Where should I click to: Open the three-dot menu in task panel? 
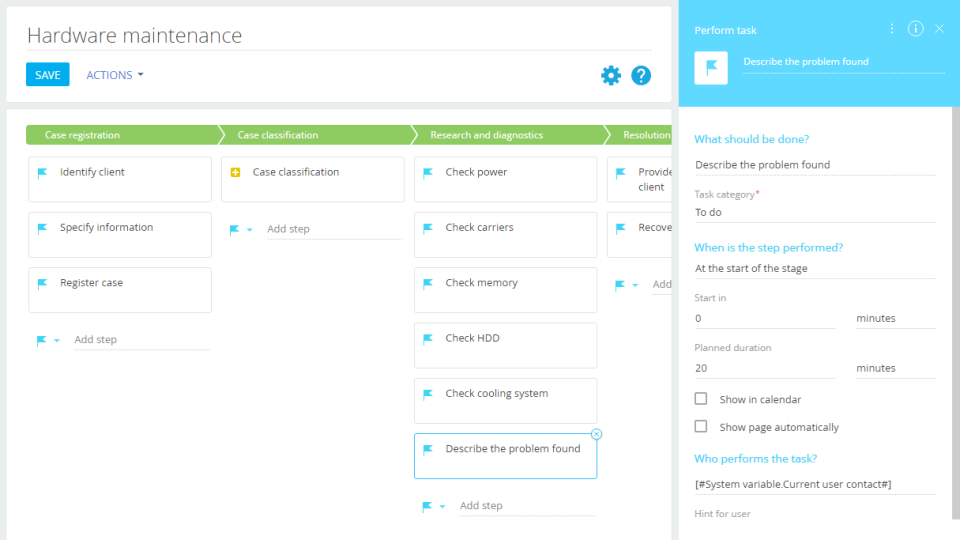coord(892,29)
